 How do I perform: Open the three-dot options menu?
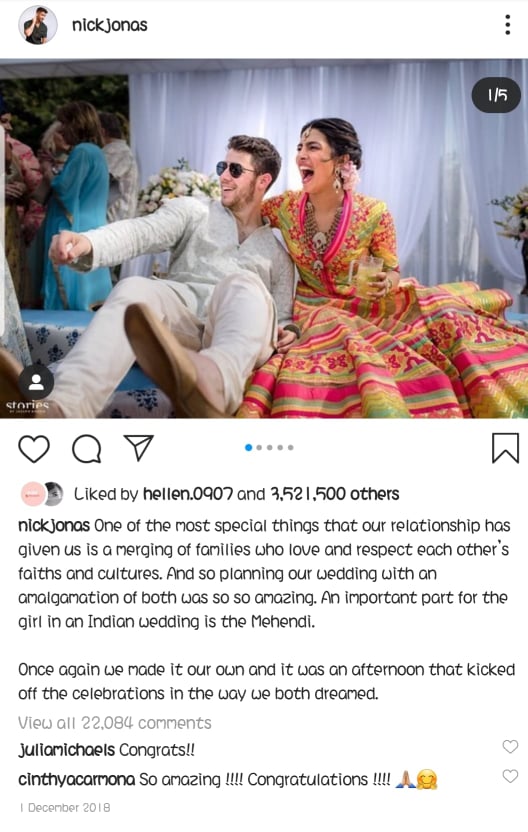point(508,24)
